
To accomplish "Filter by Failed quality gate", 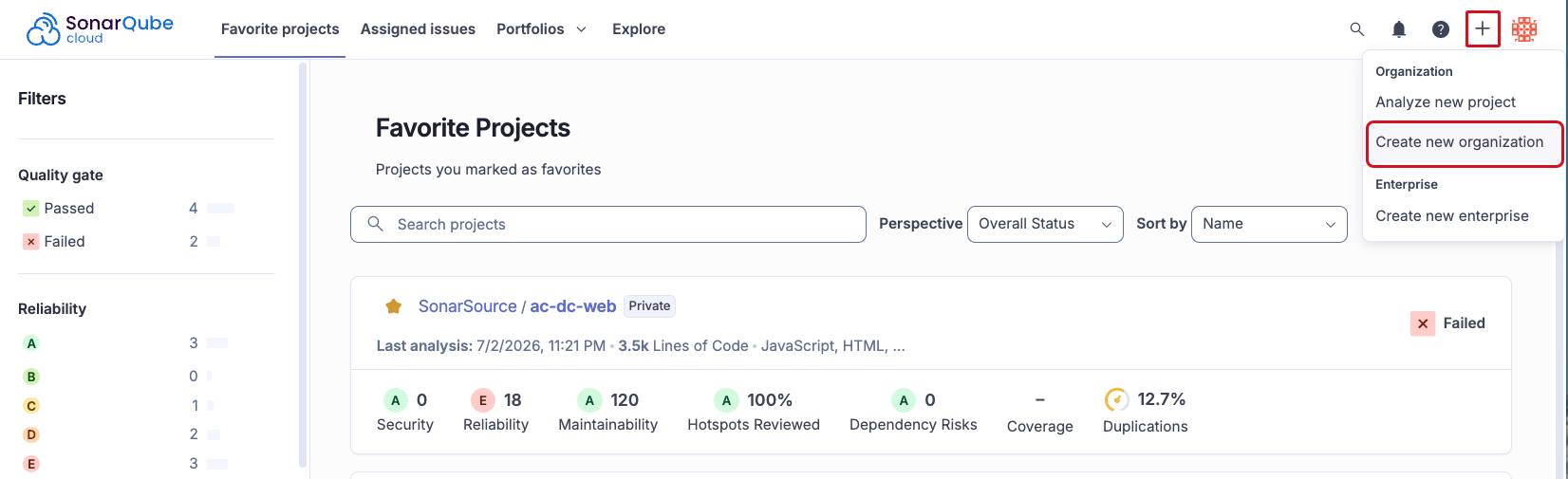I will coord(55,242).
